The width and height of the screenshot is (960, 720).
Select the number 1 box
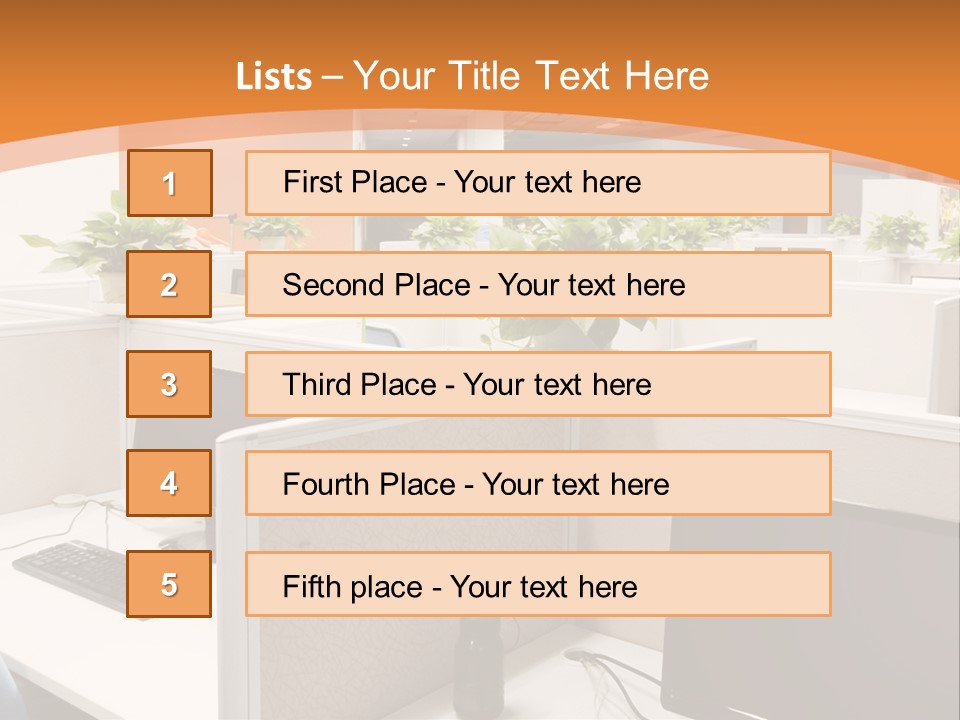click(170, 183)
